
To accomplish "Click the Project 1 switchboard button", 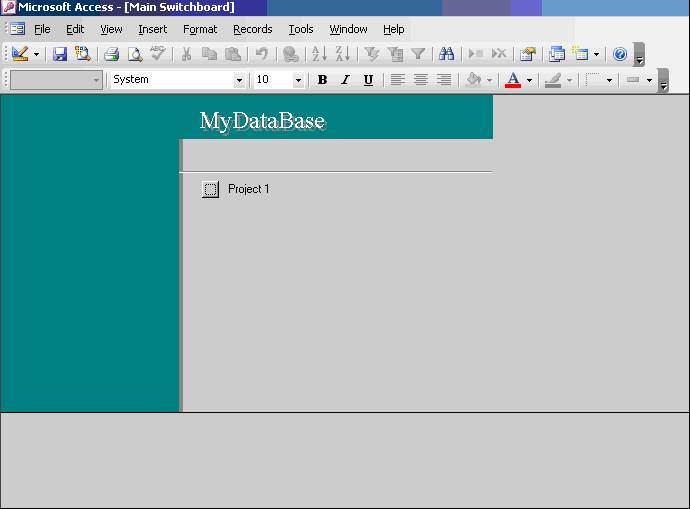I will 210,189.
